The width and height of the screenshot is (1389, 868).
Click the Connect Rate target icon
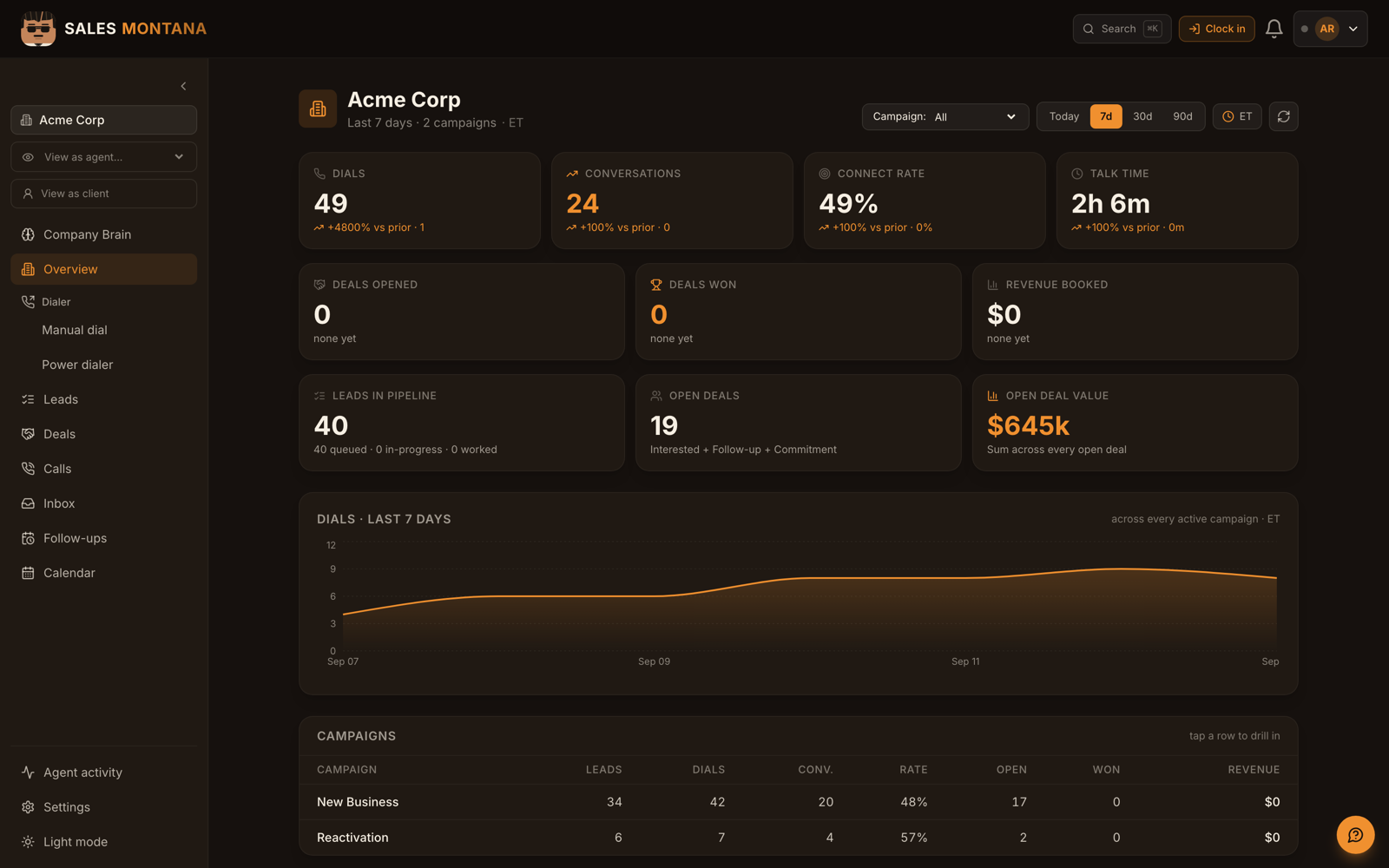(x=825, y=174)
